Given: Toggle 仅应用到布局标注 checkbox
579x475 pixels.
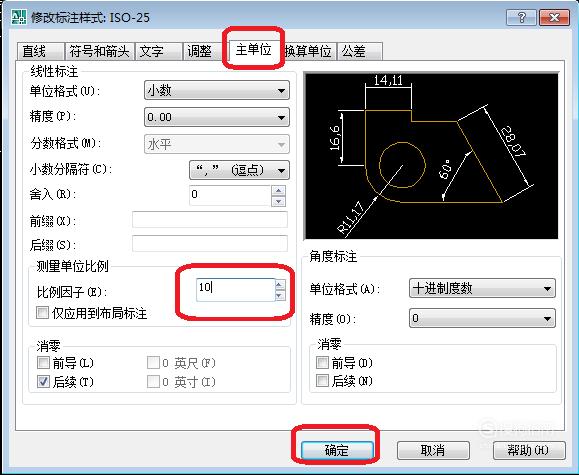Looking at the screenshot, I should point(42,313).
